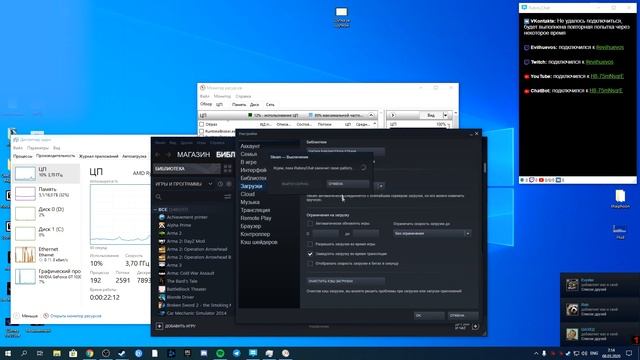Click the recent activity clock icon in Steam library
Image resolution: width=640 pixels, height=360 pixels.
pos(220,184)
